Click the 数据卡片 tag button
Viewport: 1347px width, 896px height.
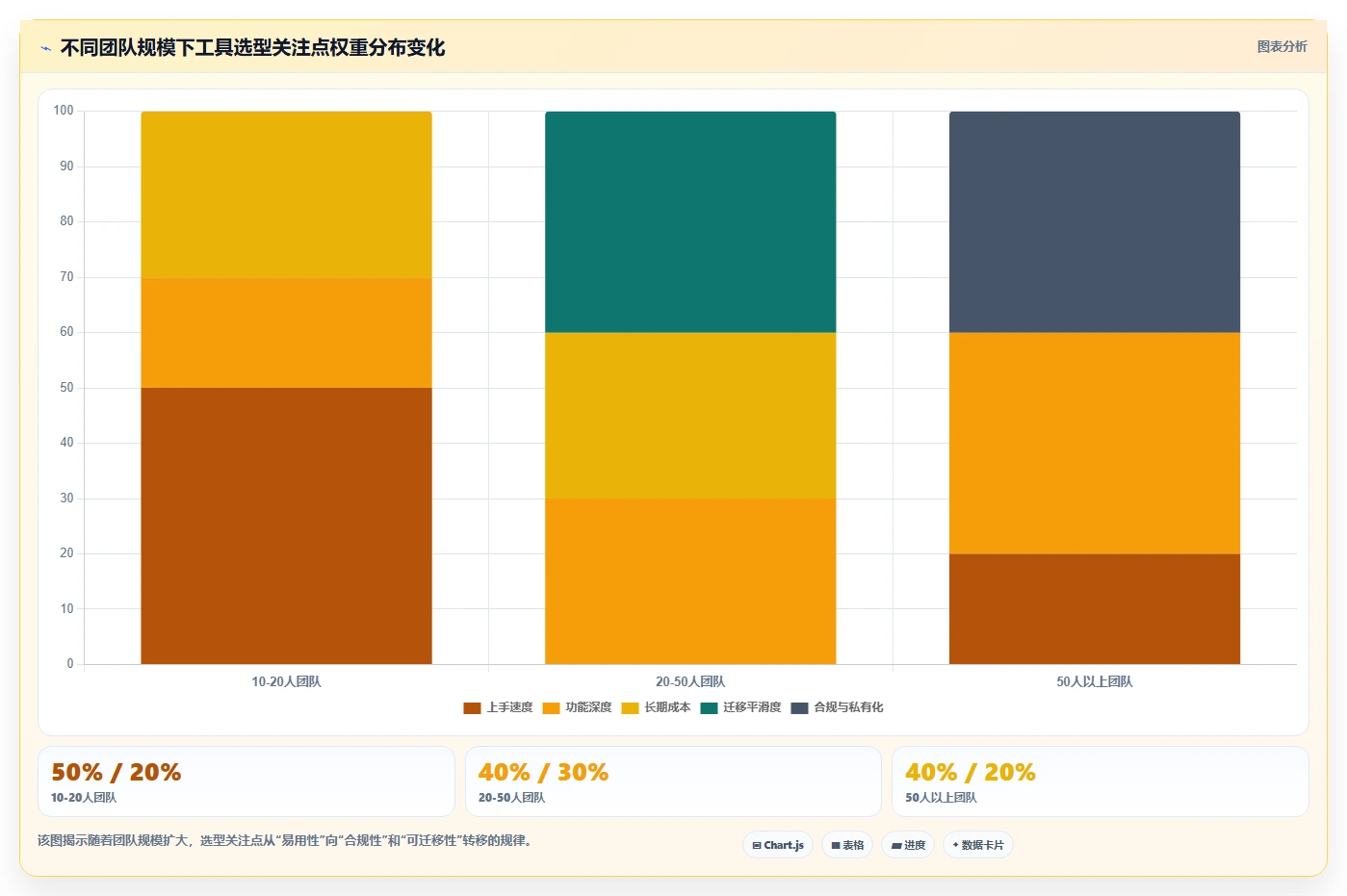[977, 845]
